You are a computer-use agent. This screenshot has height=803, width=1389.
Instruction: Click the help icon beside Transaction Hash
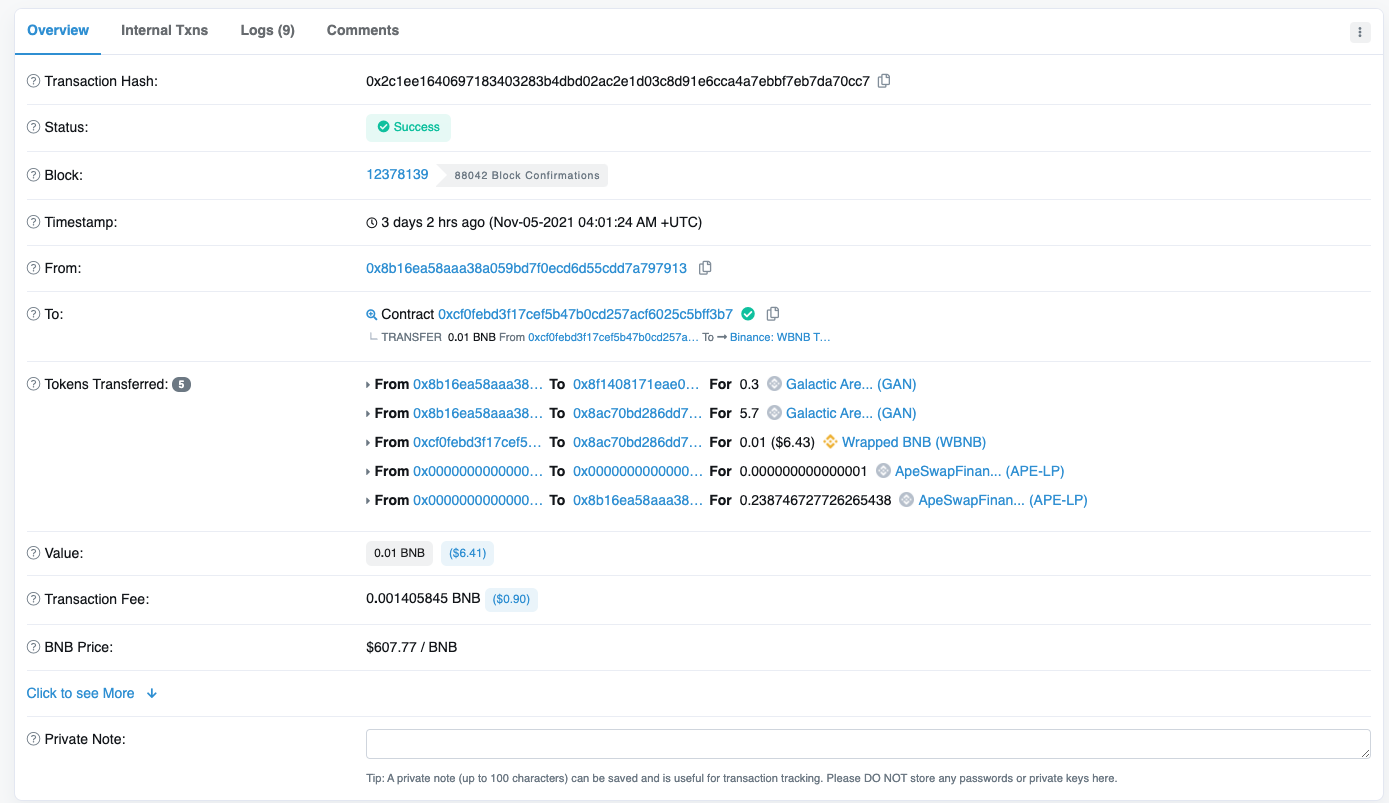click(x=34, y=81)
